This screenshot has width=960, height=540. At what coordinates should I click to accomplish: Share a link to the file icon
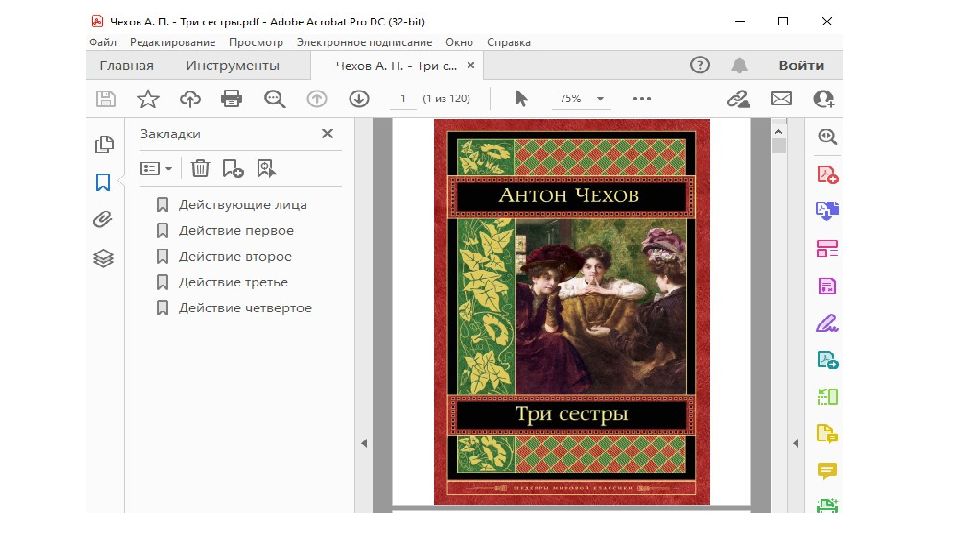click(738, 99)
